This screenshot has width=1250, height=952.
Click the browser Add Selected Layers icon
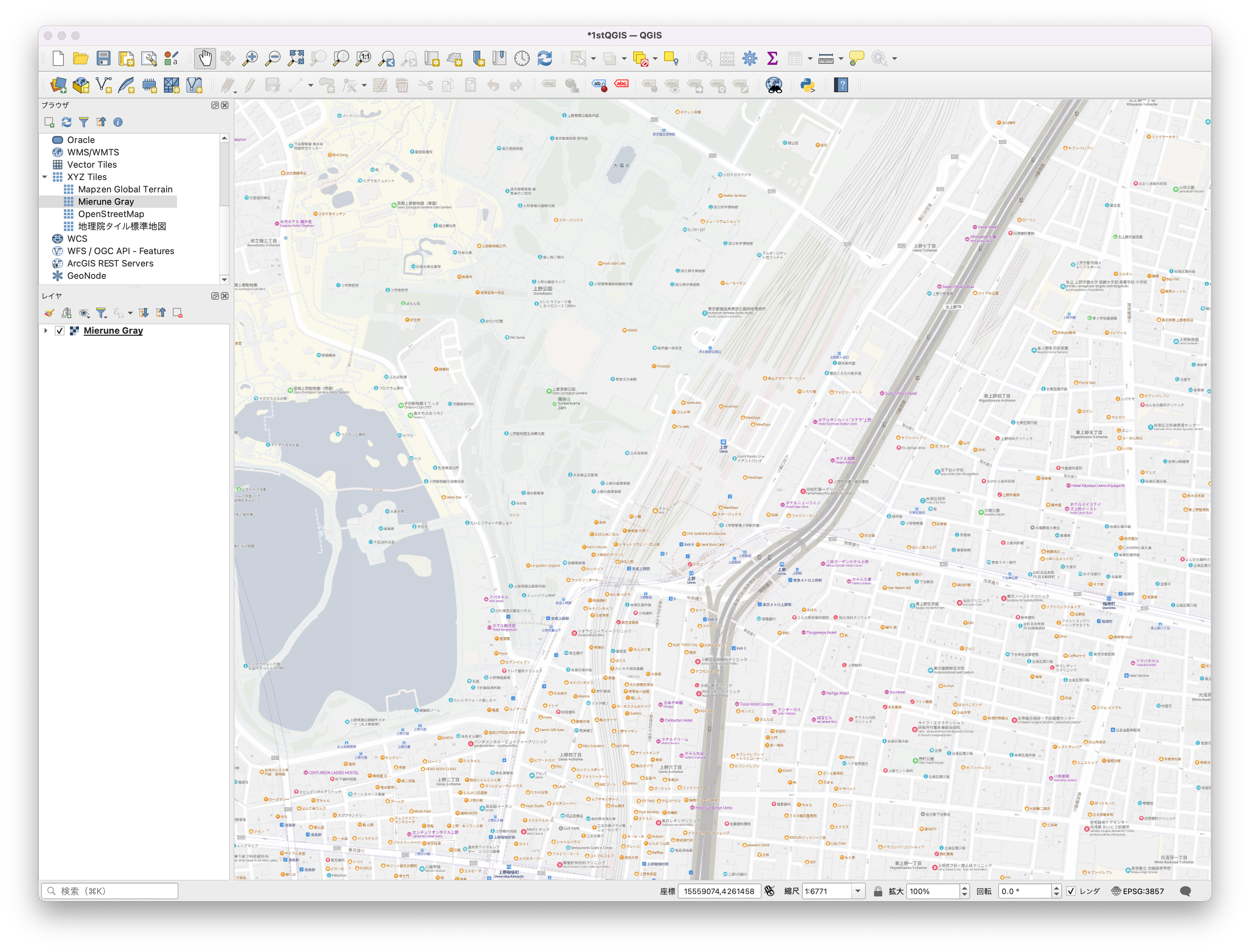pos(49,122)
